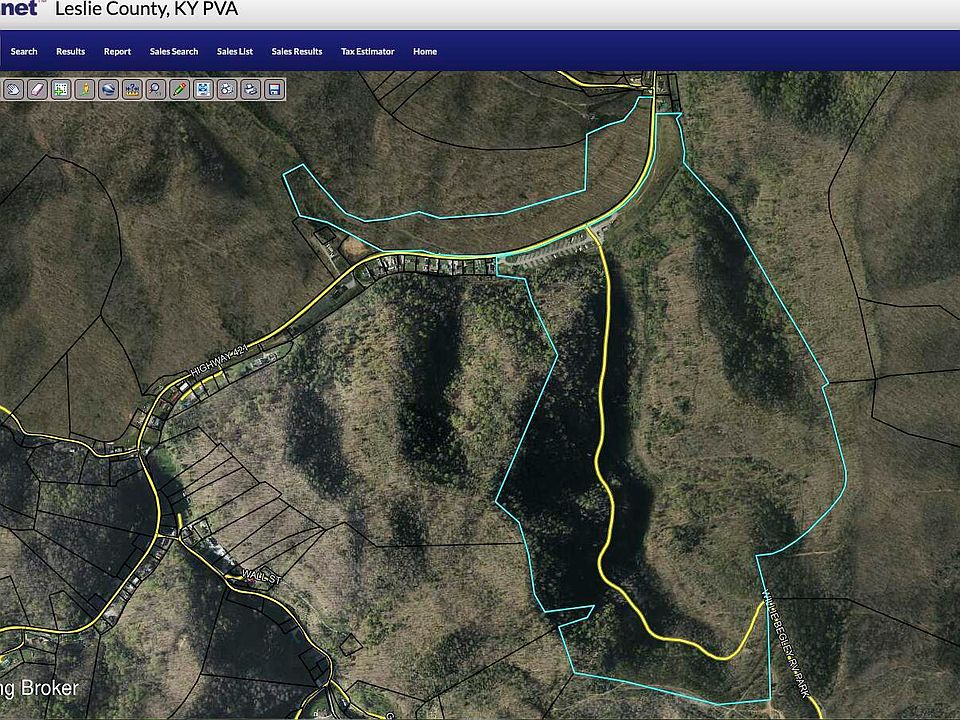Select the Pan hand tool

(x=13, y=89)
